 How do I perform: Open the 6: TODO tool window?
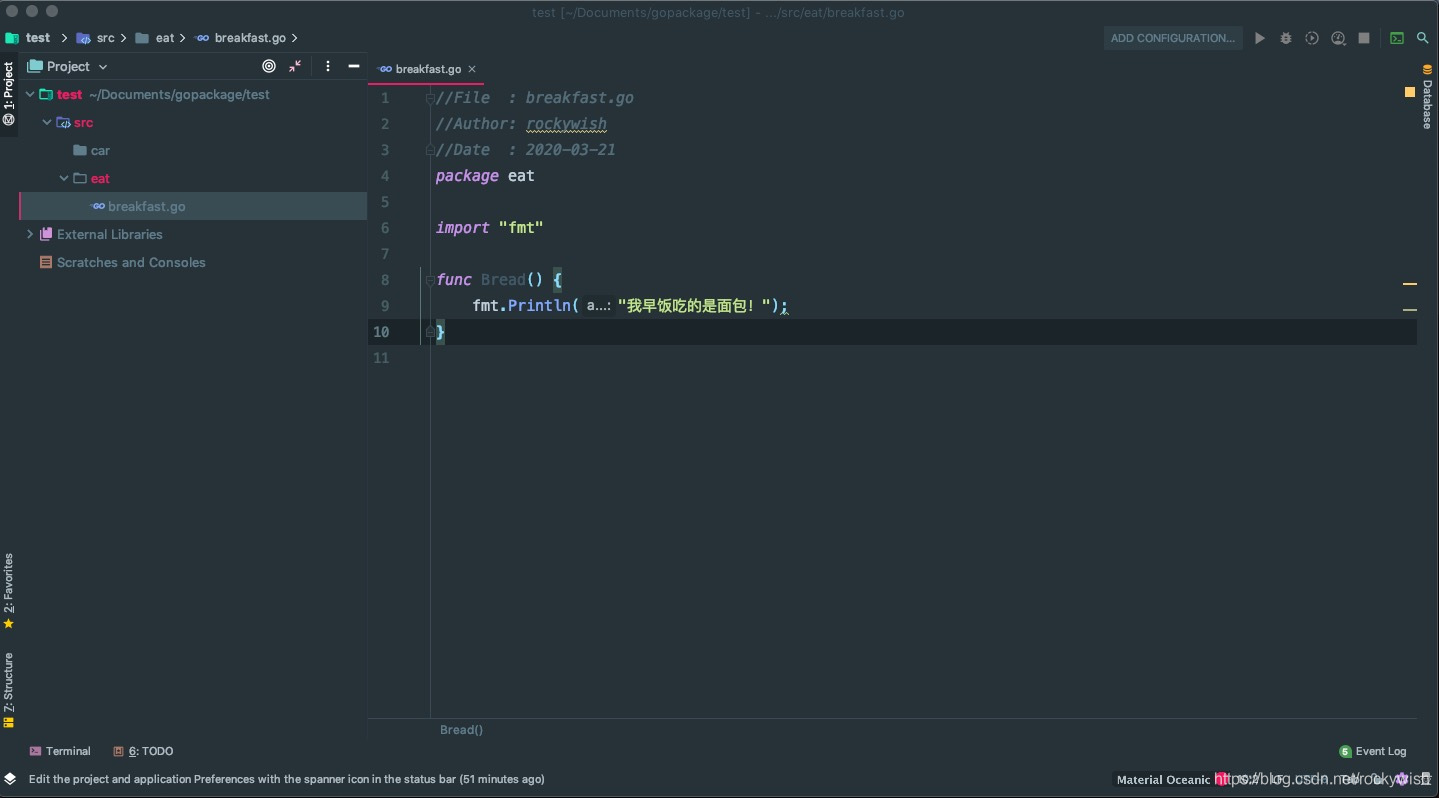point(144,751)
